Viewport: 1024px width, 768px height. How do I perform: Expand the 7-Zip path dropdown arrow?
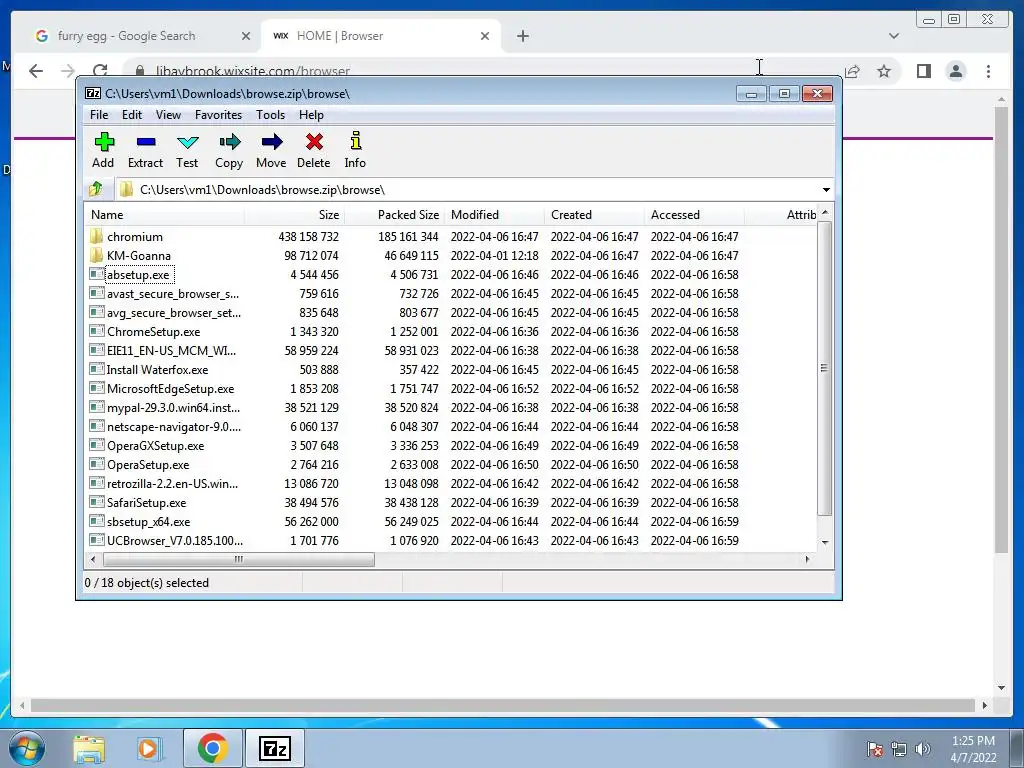click(x=826, y=189)
